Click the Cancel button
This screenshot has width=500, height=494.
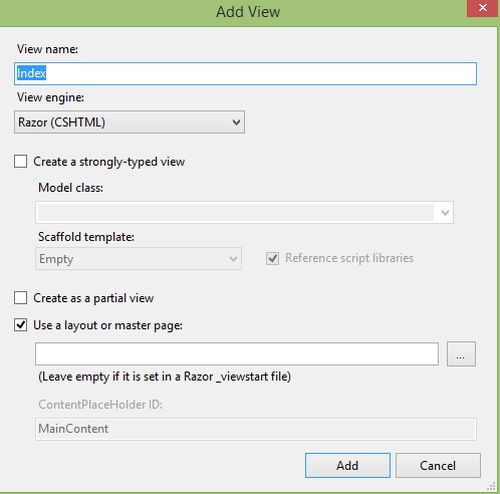point(438,465)
